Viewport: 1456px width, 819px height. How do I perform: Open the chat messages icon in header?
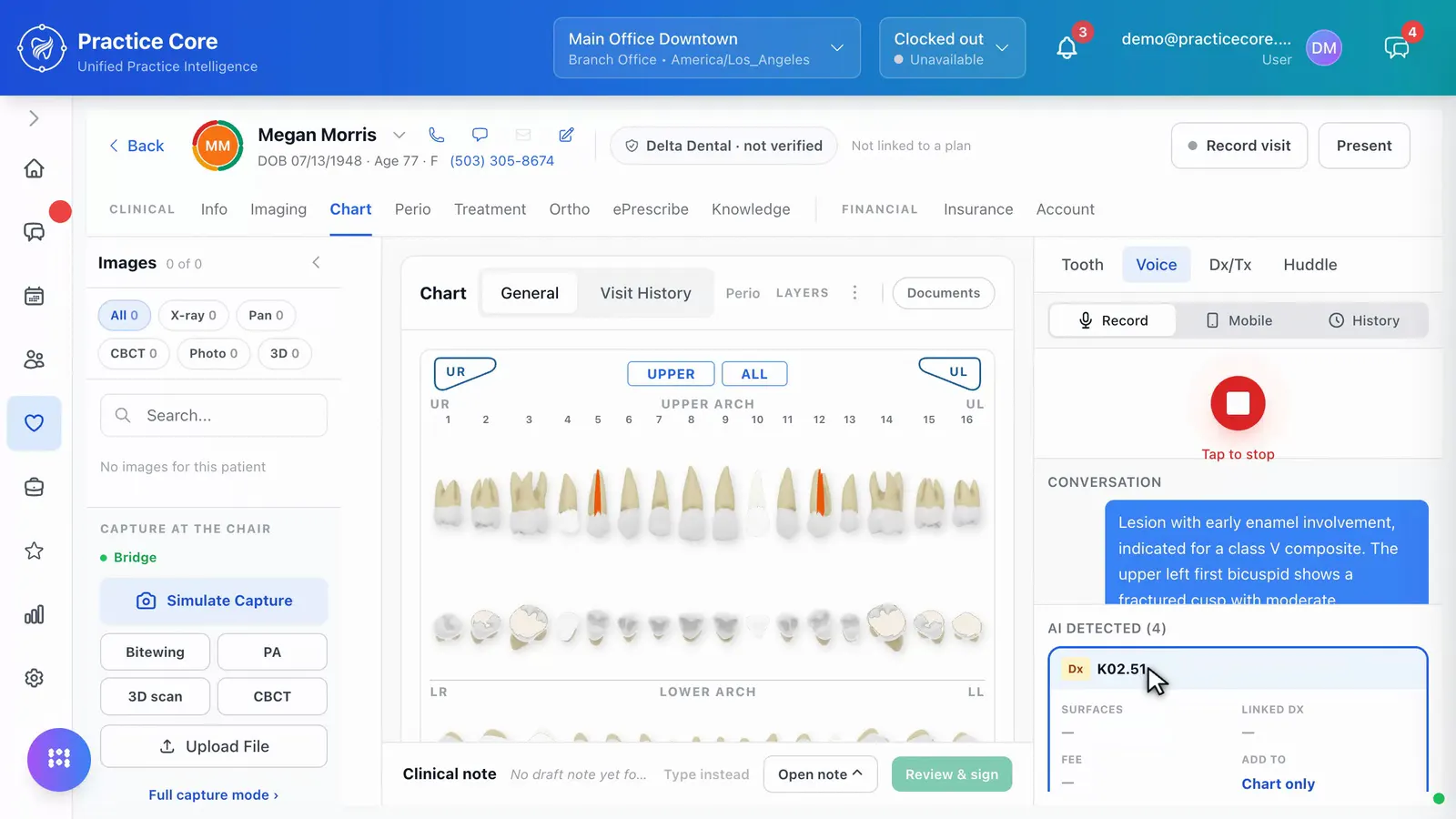(1397, 48)
